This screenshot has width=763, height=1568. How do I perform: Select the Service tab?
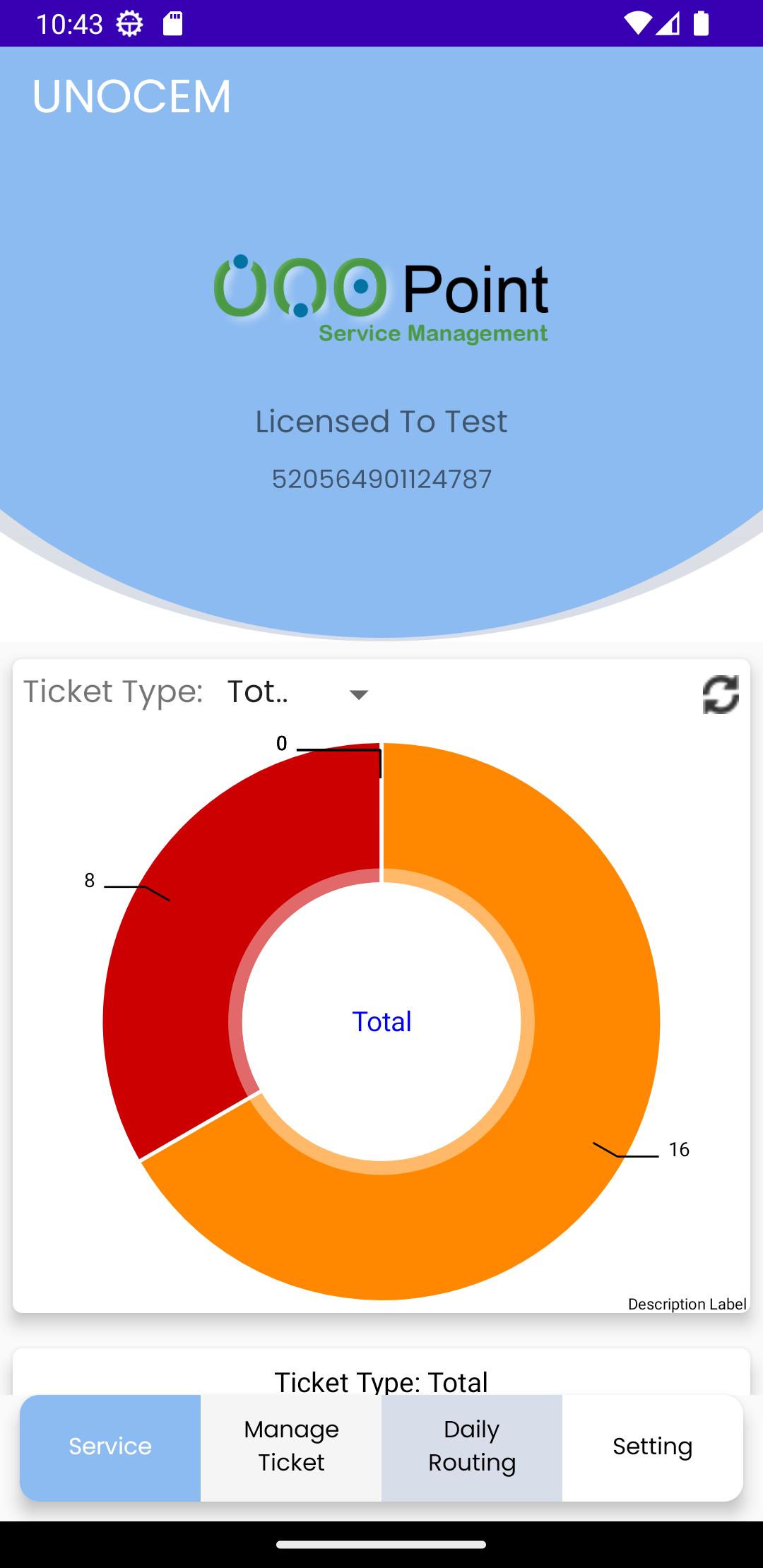tap(110, 1447)
